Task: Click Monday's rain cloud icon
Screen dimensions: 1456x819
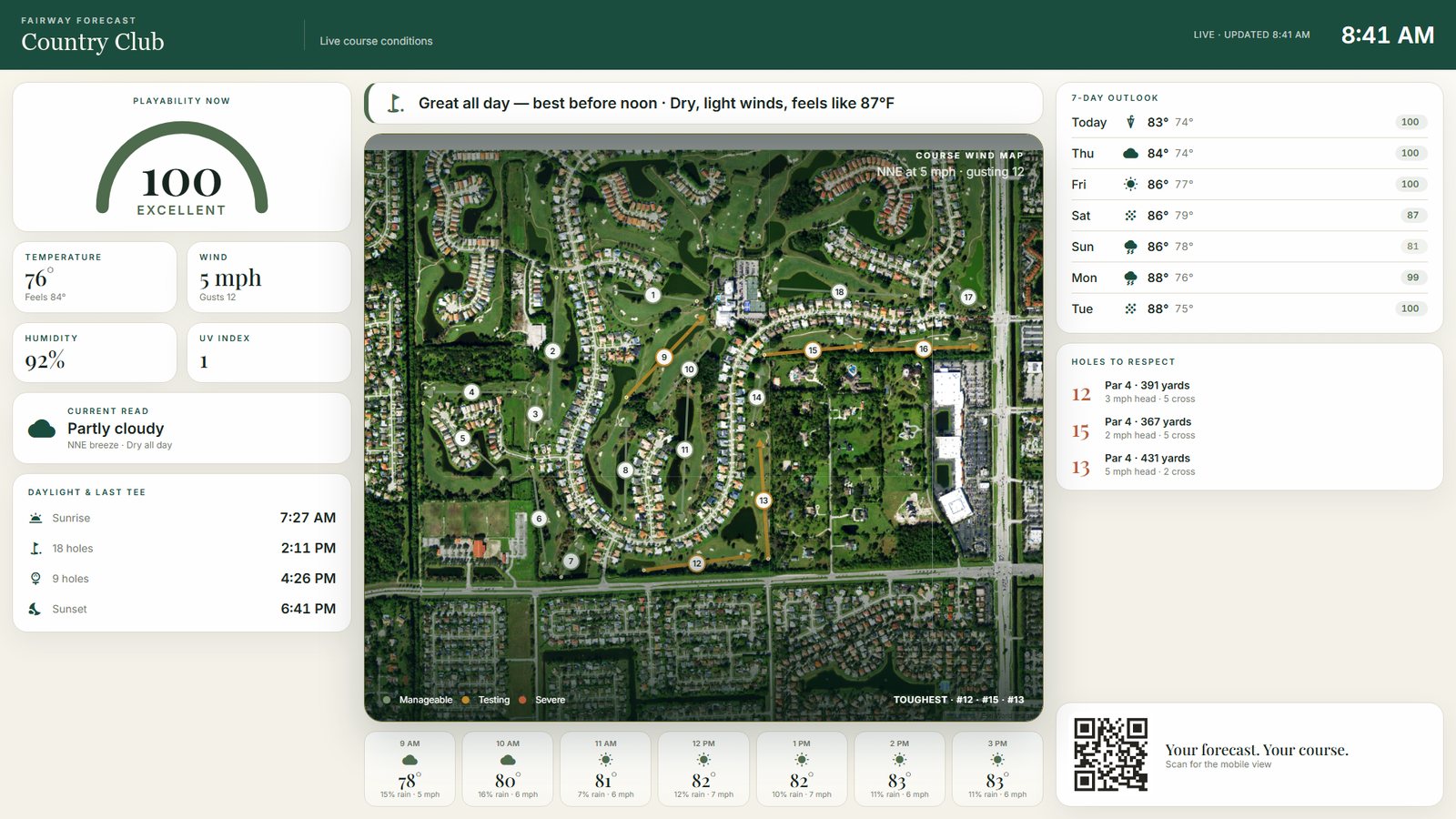Action: 1130,278
